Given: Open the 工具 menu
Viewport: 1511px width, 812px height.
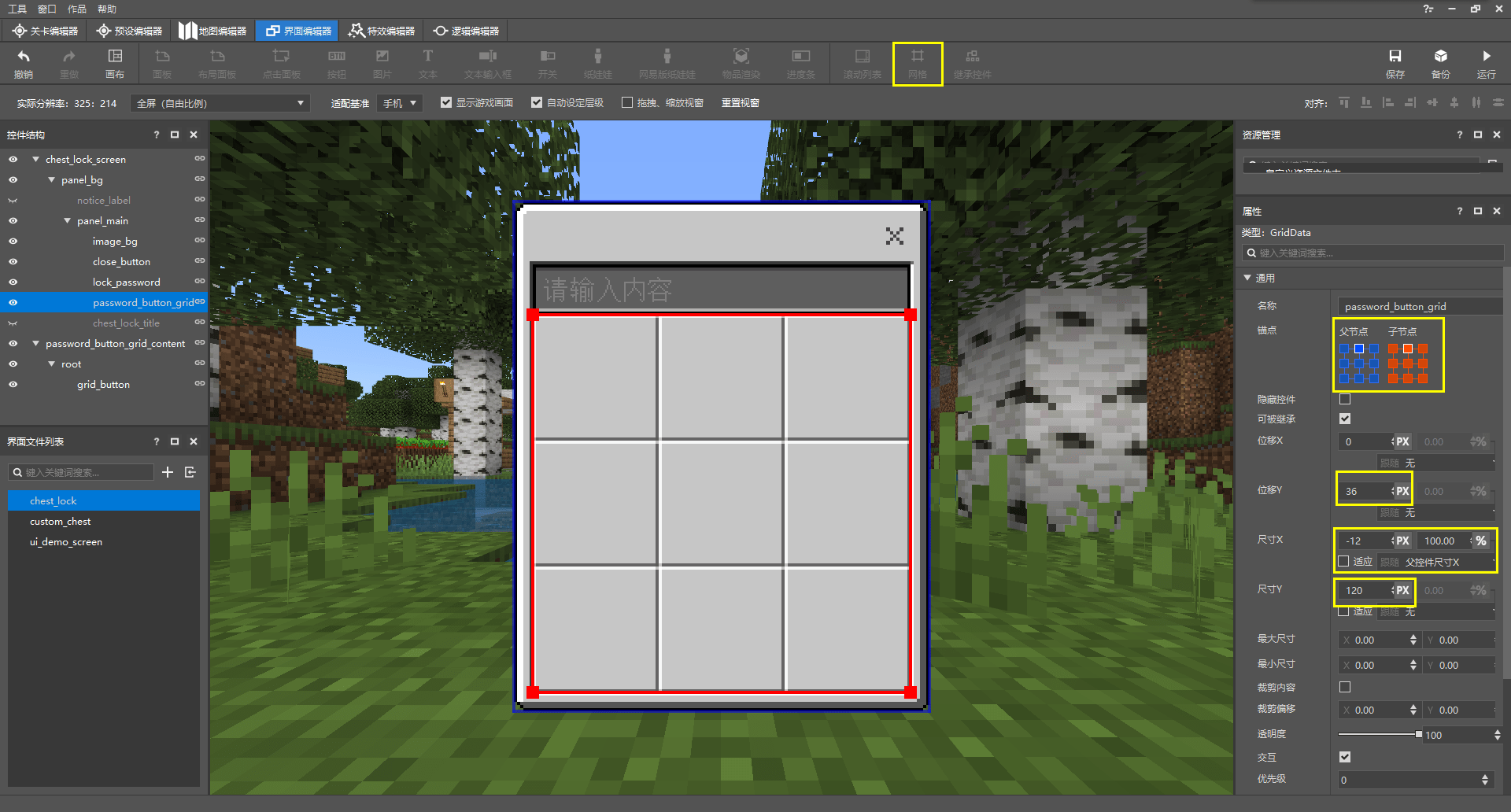Looking at the screenshot, I should tap(17, 9).
